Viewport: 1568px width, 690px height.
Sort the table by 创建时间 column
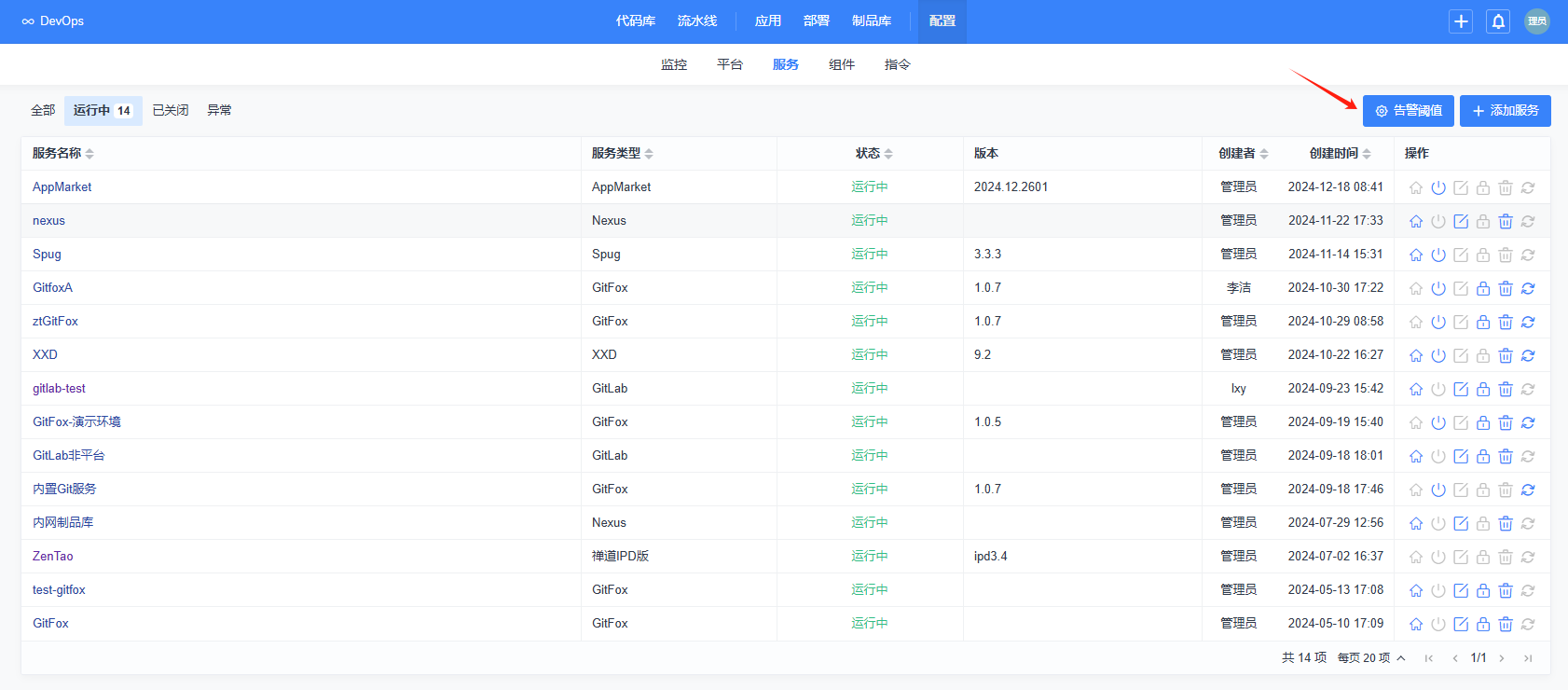[1367, 154]
